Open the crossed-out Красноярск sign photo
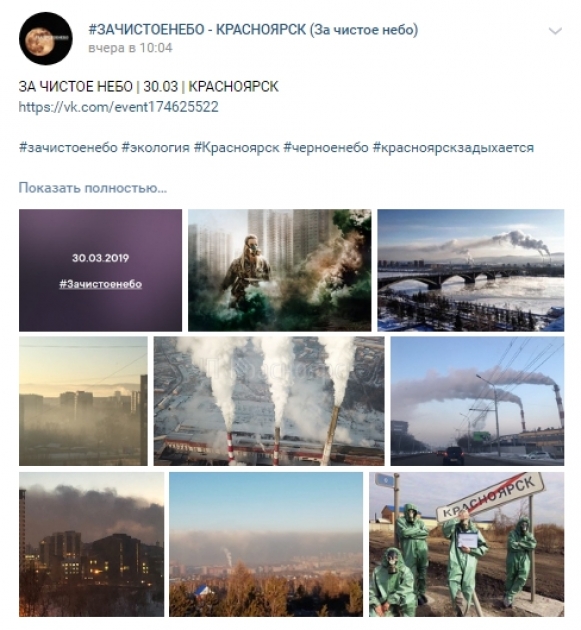This screenshot has width=581, height=630. [466, 544]
